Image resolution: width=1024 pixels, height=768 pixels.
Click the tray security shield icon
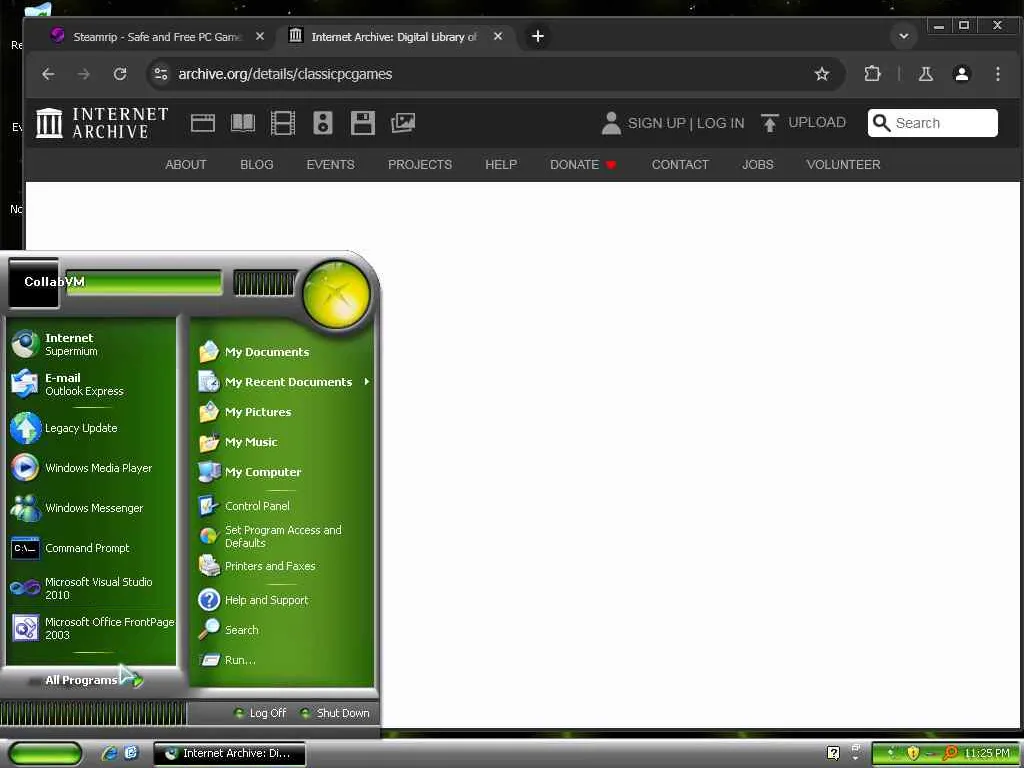(x=912, y=753)
